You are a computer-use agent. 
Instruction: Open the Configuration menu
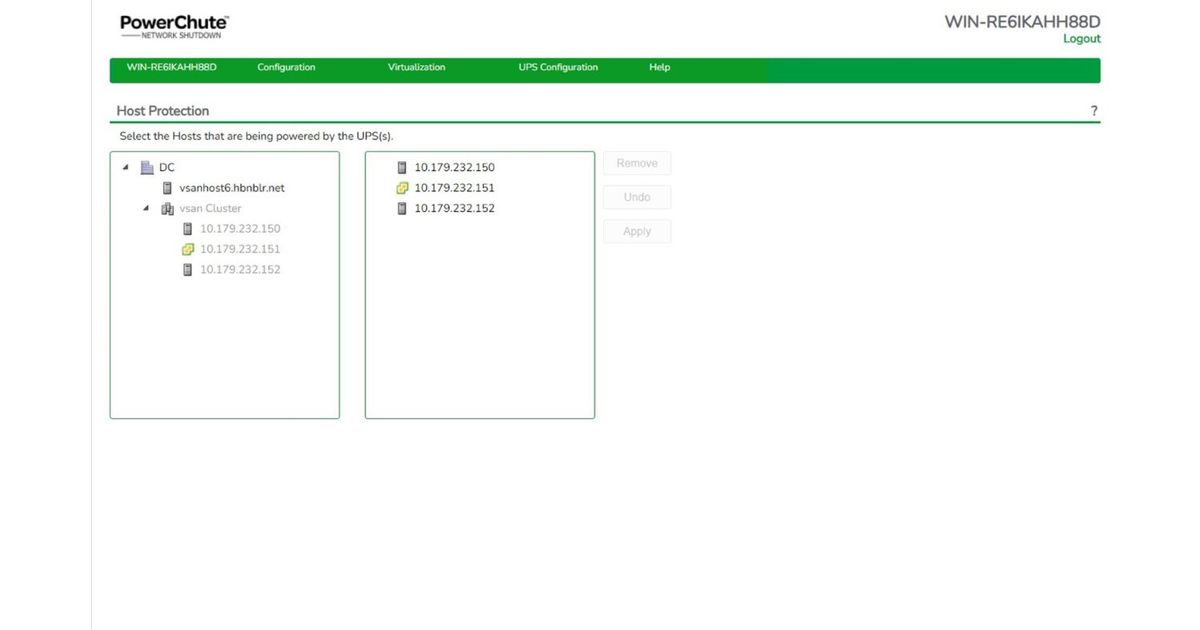pos(286,68)
